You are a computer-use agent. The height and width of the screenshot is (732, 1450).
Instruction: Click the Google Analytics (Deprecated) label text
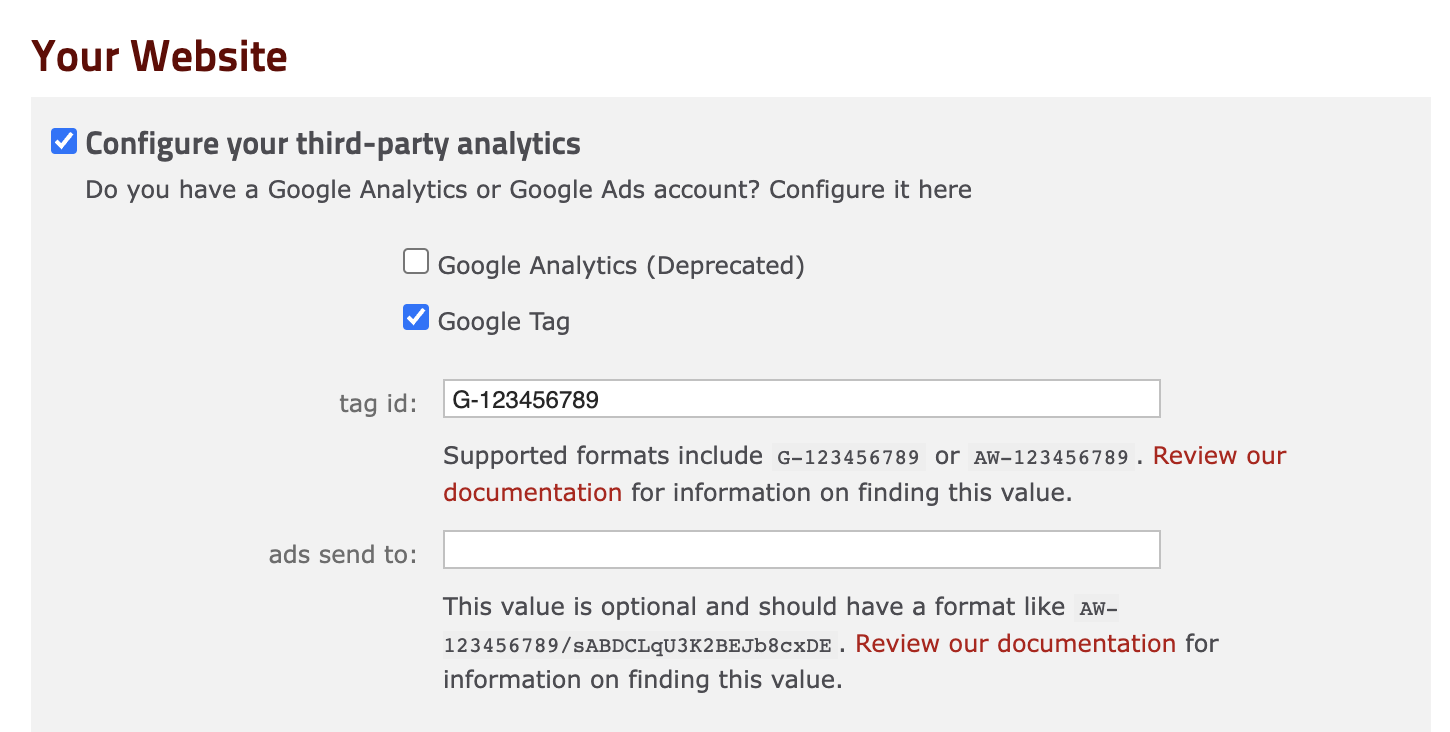pyautogui.click(x=621, y=265)
